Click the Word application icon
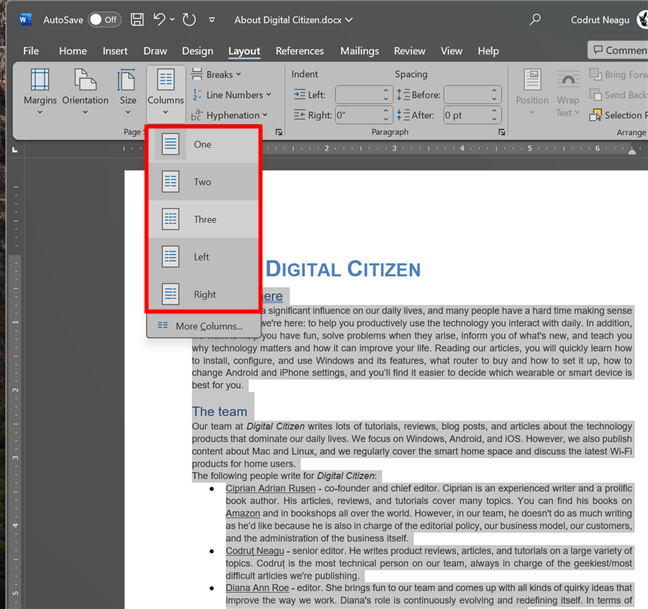 tap(25, 19)
